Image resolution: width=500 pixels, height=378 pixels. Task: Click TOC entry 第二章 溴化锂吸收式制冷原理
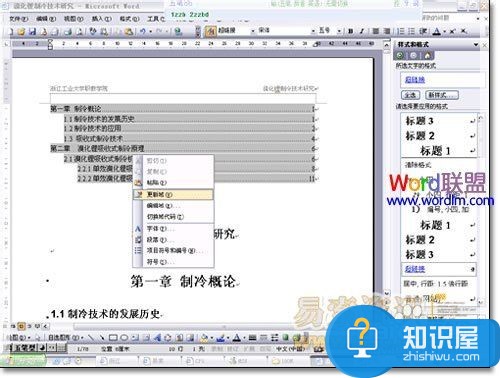click(x=97, y=148)
